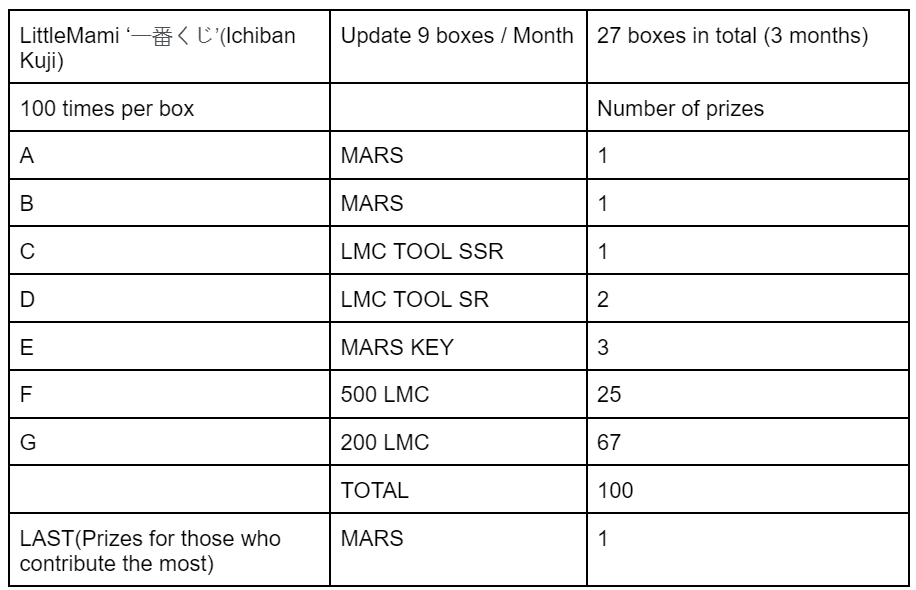
Task: Click the 'LMC TOOL SR' cell
Action: (458, 299)
